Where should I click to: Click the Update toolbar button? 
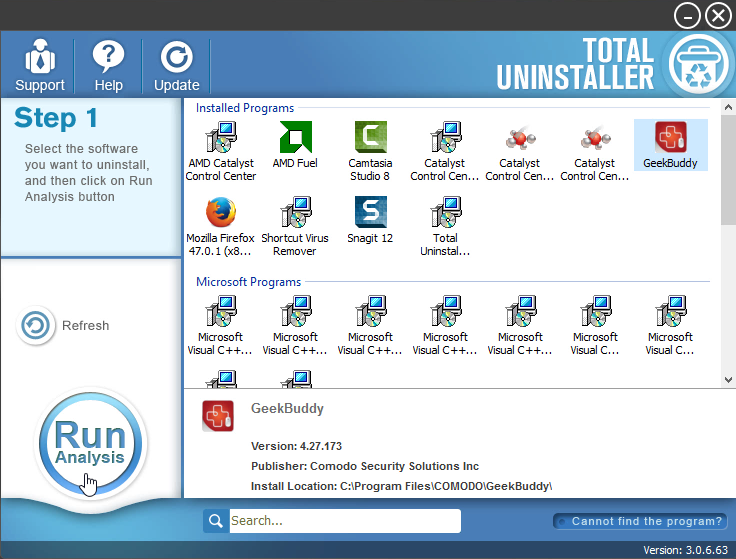176,65
